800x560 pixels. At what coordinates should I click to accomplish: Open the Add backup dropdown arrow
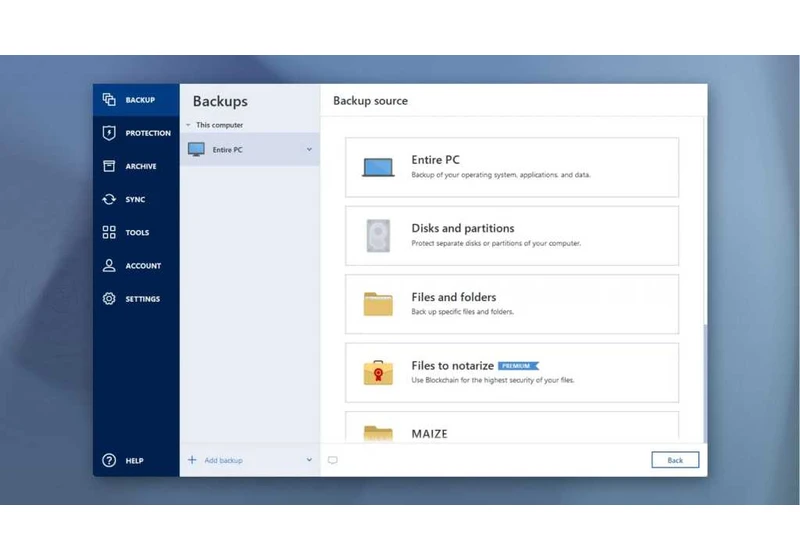click(x=309, y=460)
